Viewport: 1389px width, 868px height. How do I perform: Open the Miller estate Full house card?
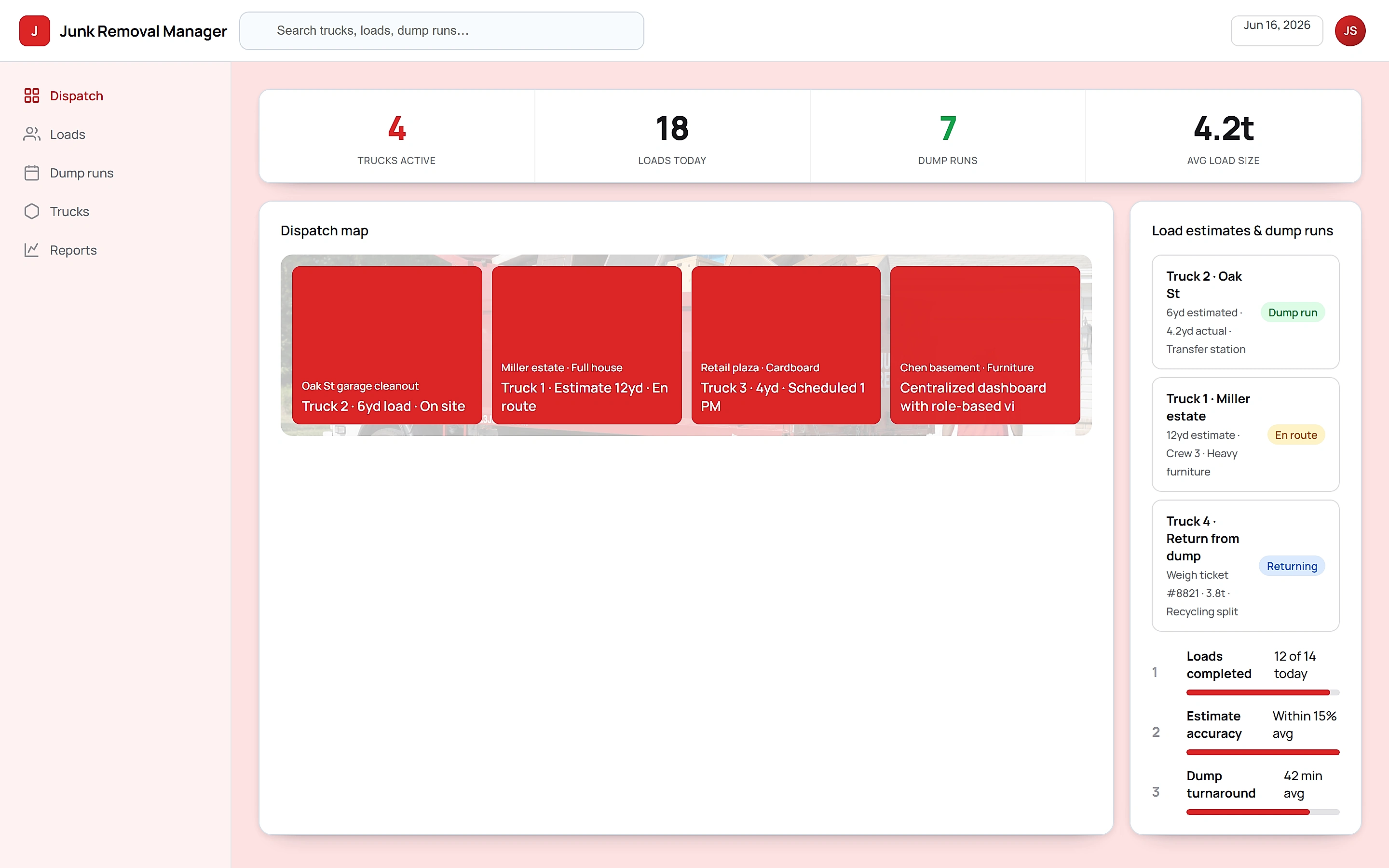(586, 345)
